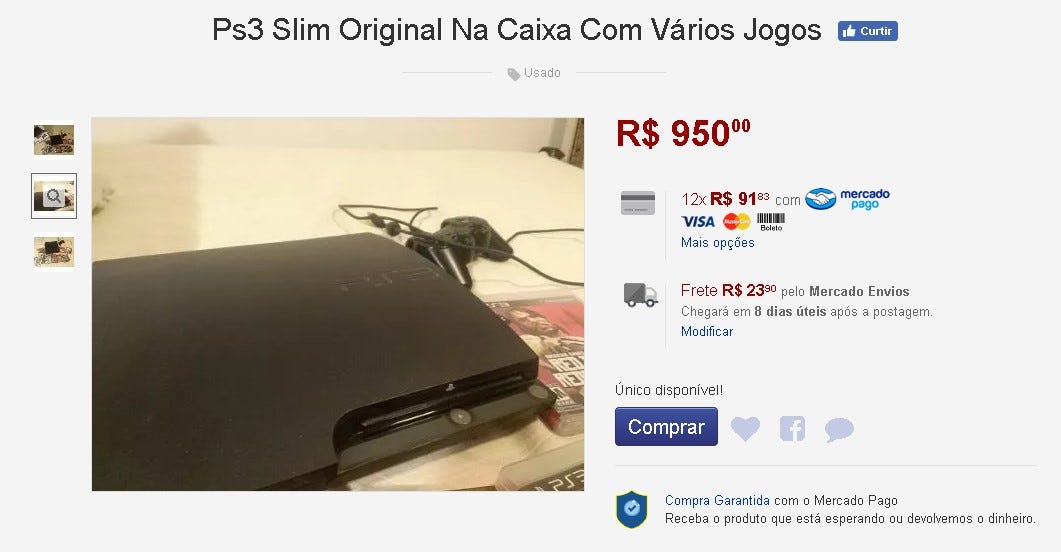Screen dimensions: 1061x555
Task: Select the third product thumbnail
Action: click(x=54, y=252)
